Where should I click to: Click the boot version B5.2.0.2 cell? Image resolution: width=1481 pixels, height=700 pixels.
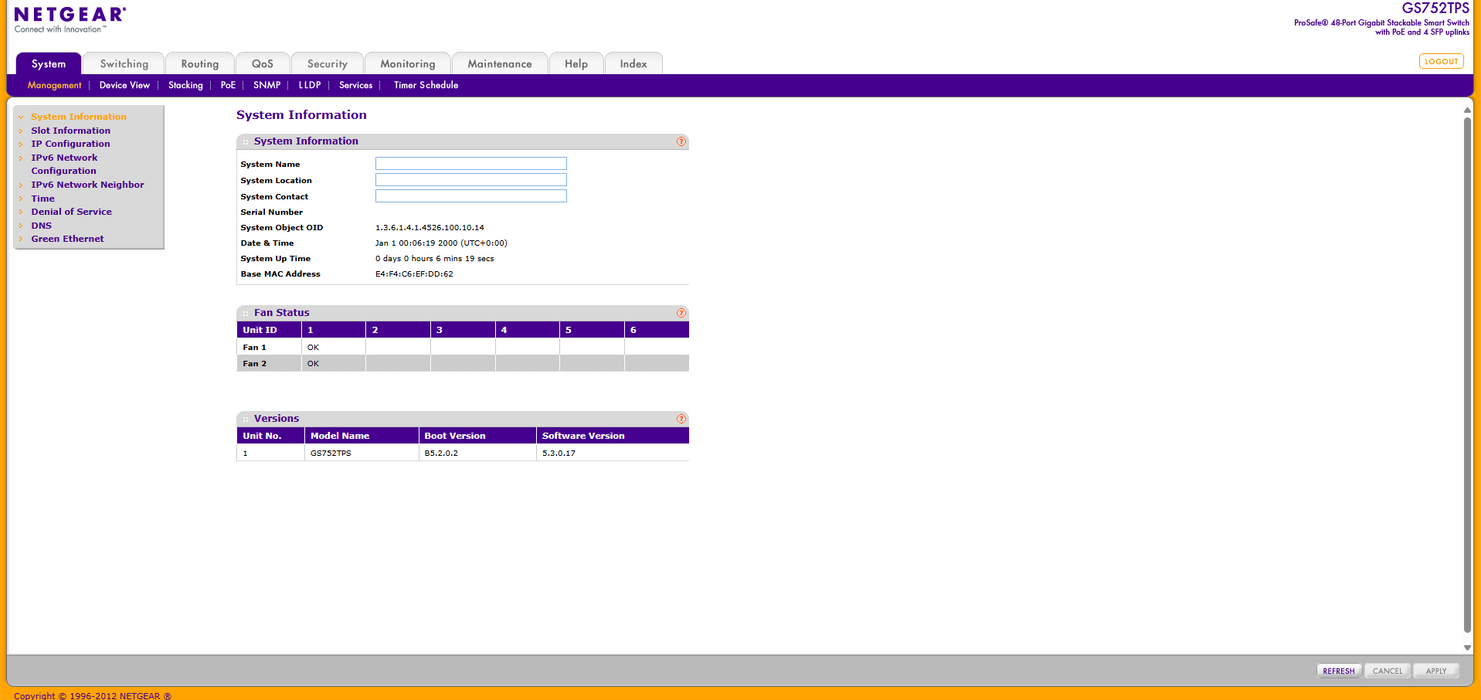point(477,453)
